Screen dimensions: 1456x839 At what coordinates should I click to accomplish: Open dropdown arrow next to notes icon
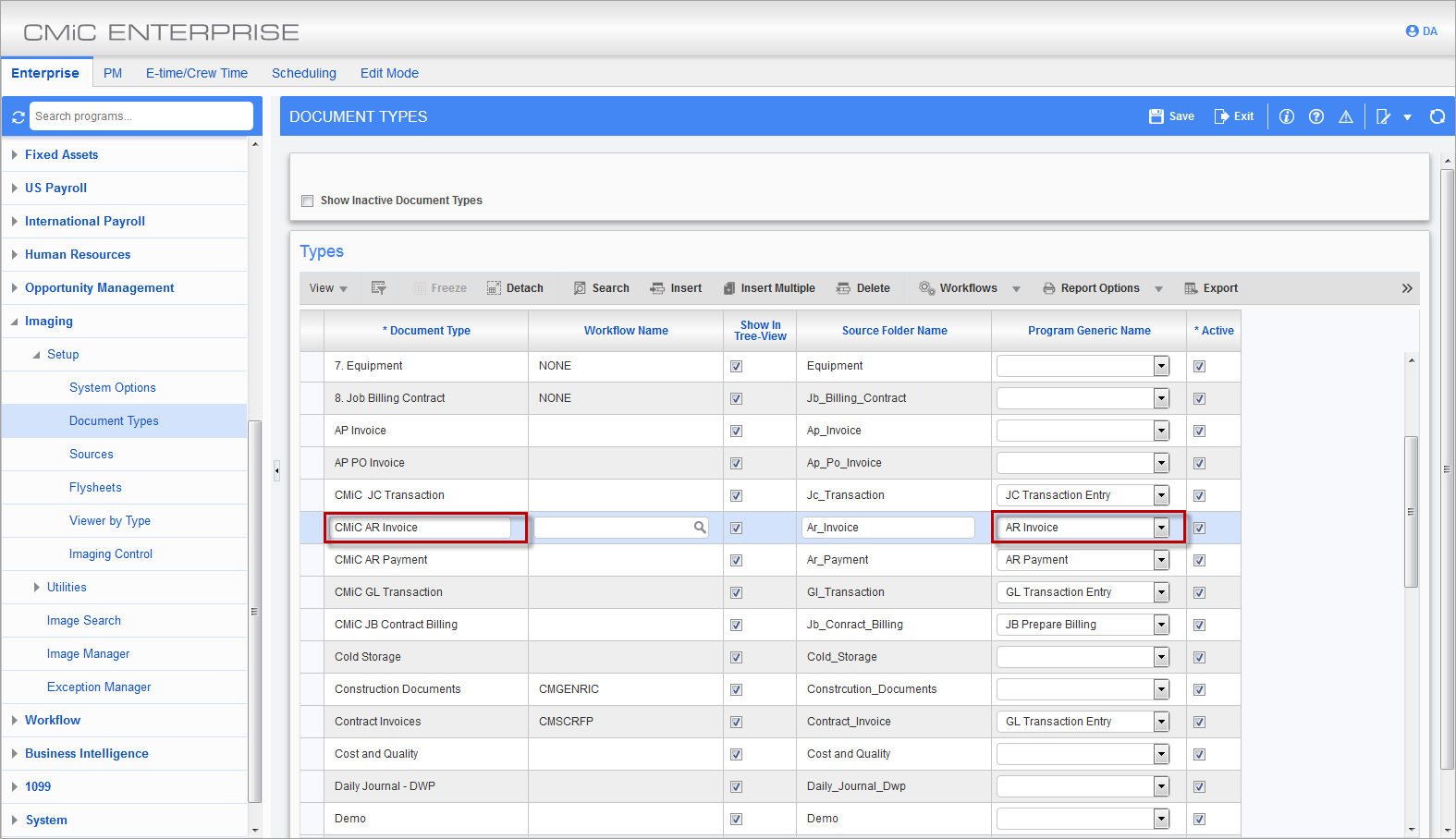(1407, 117)
